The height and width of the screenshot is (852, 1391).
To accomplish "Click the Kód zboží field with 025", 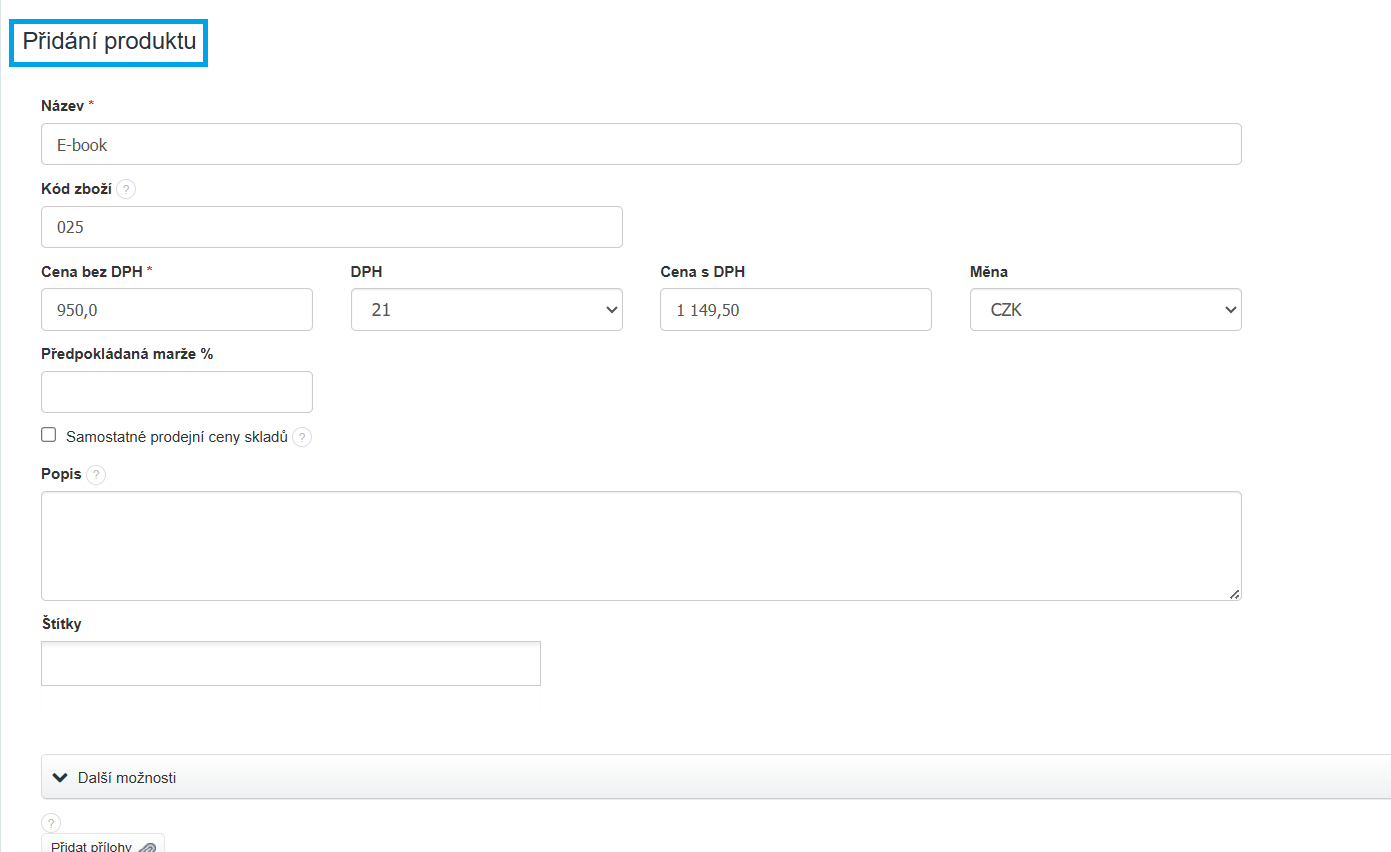I will (332, 227).
